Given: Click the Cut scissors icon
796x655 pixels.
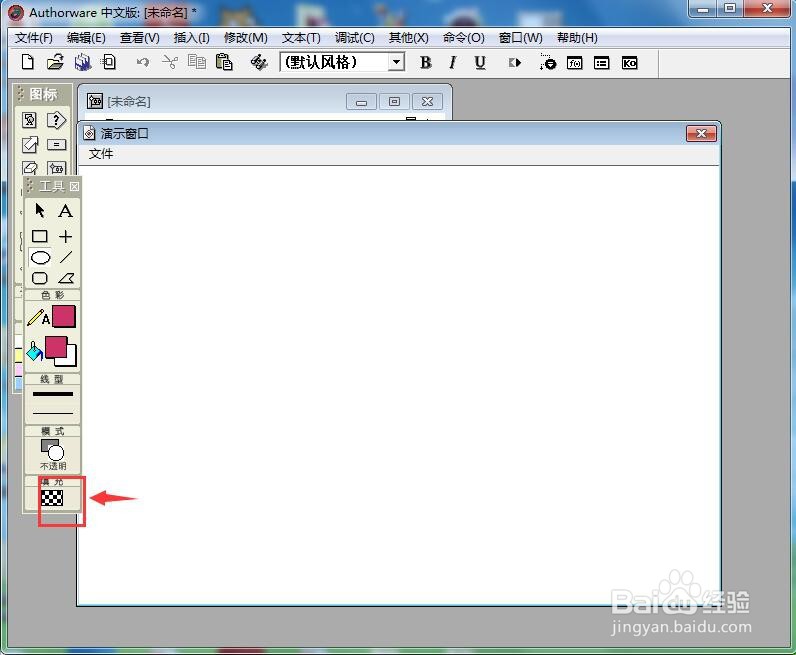Looking at the screenshot, I should 170,62.
